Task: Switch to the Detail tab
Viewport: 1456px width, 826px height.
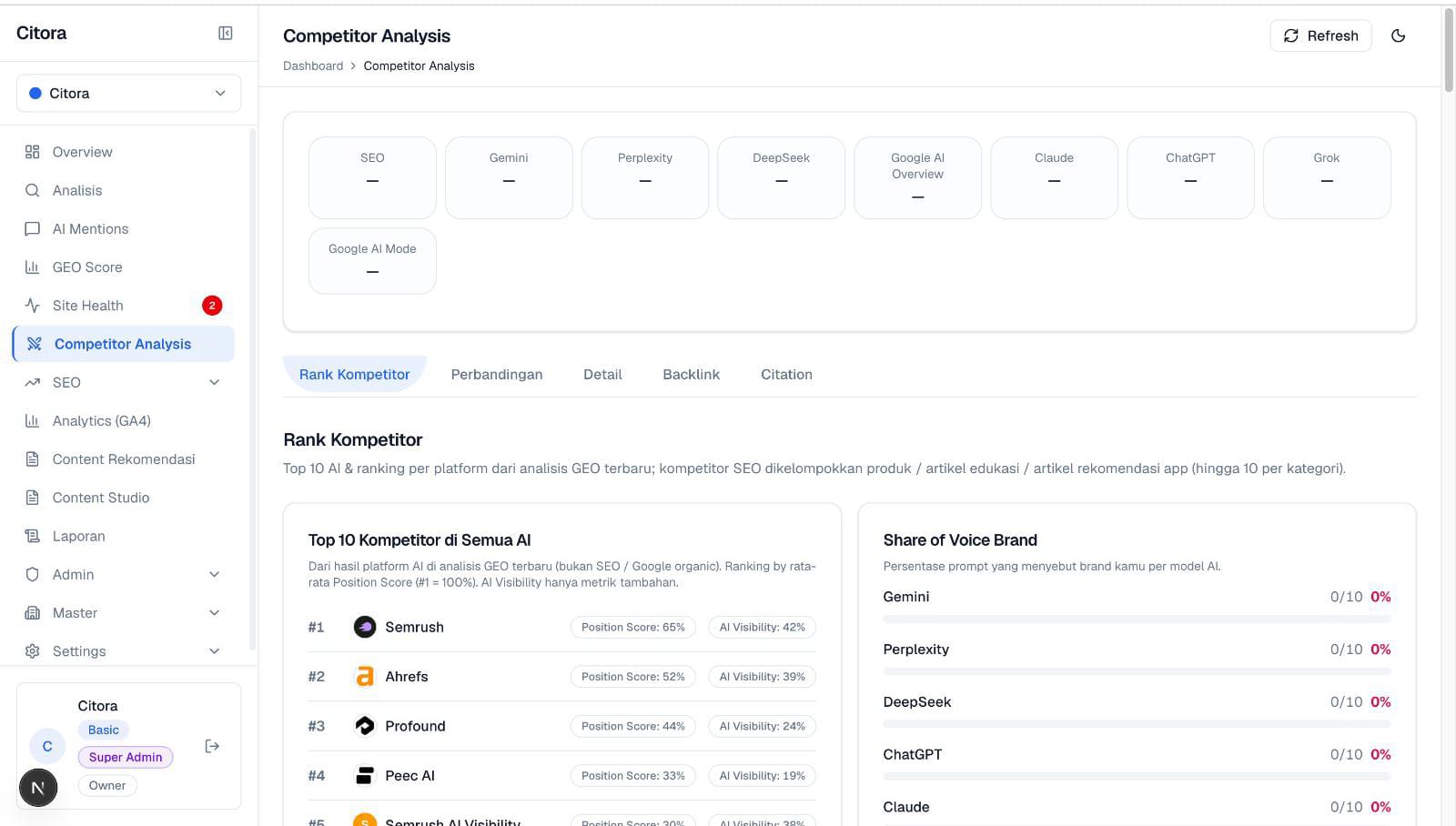Action: tap(602, 375)
